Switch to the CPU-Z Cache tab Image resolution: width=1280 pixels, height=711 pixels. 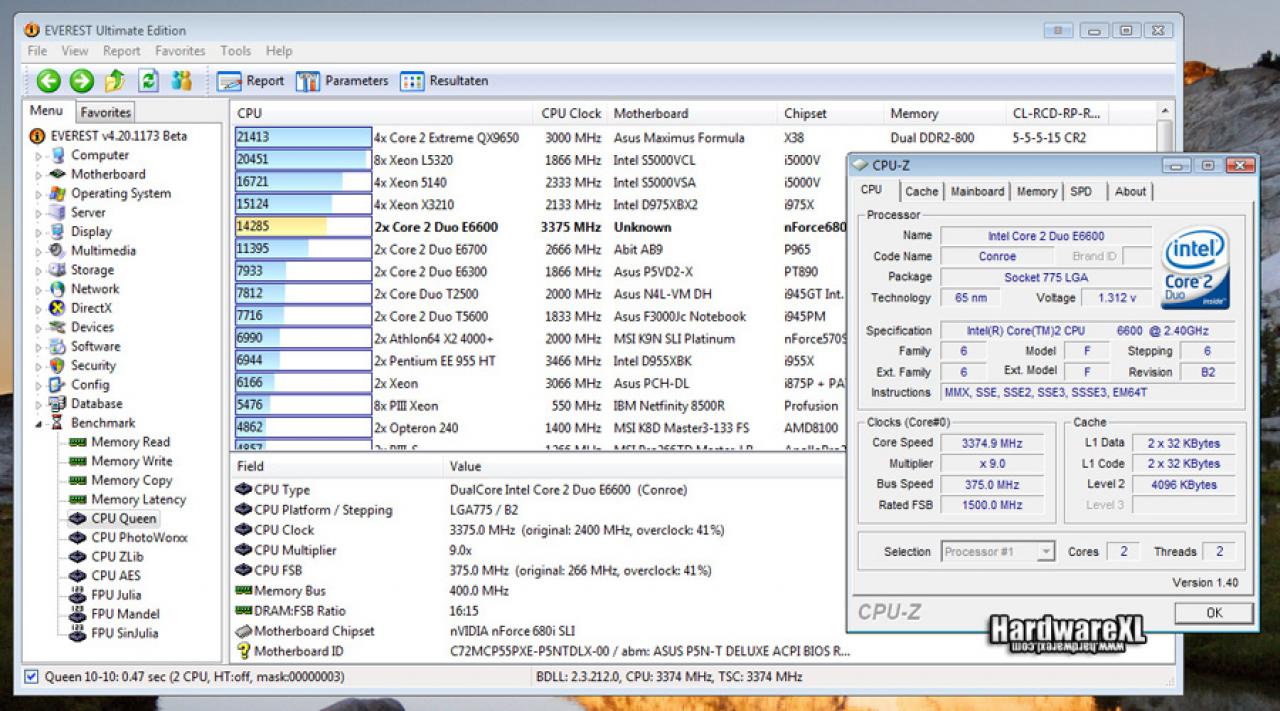(922, 191)
